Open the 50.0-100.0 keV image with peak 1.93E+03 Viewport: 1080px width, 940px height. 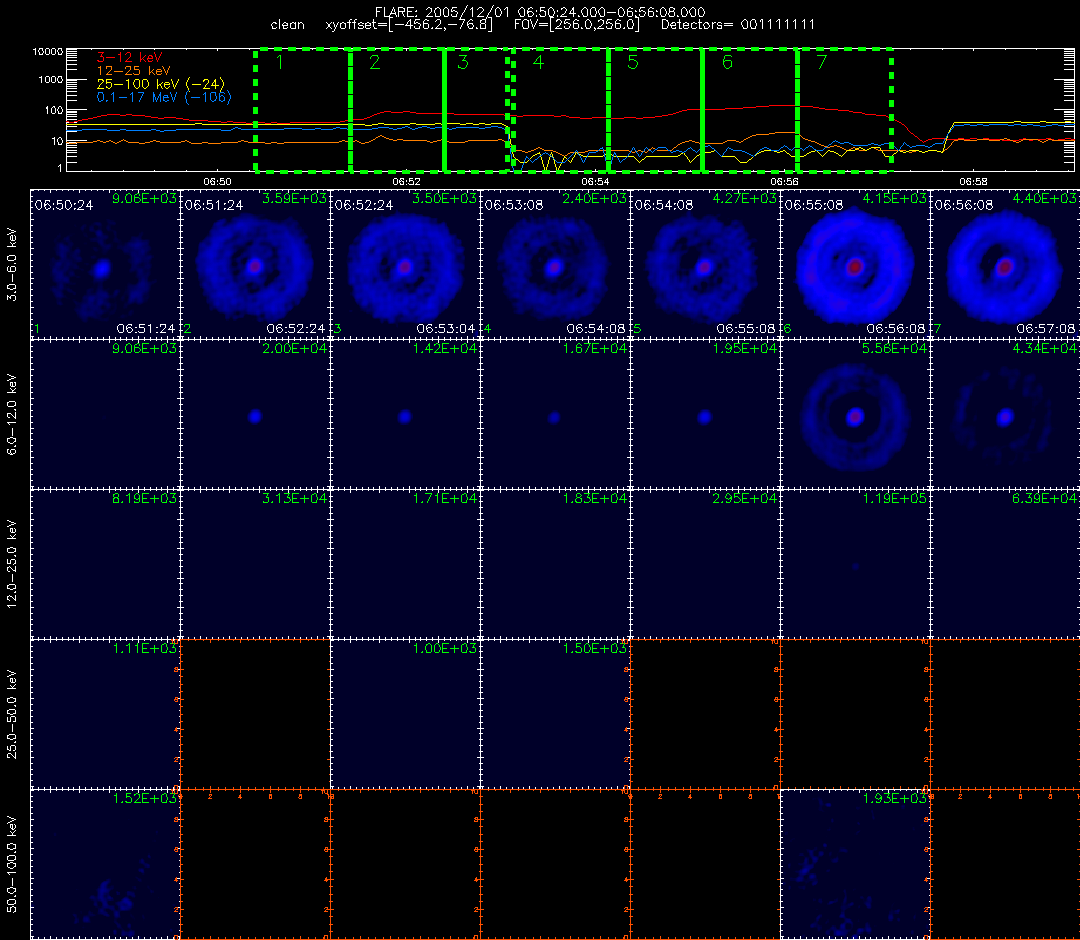855,864
